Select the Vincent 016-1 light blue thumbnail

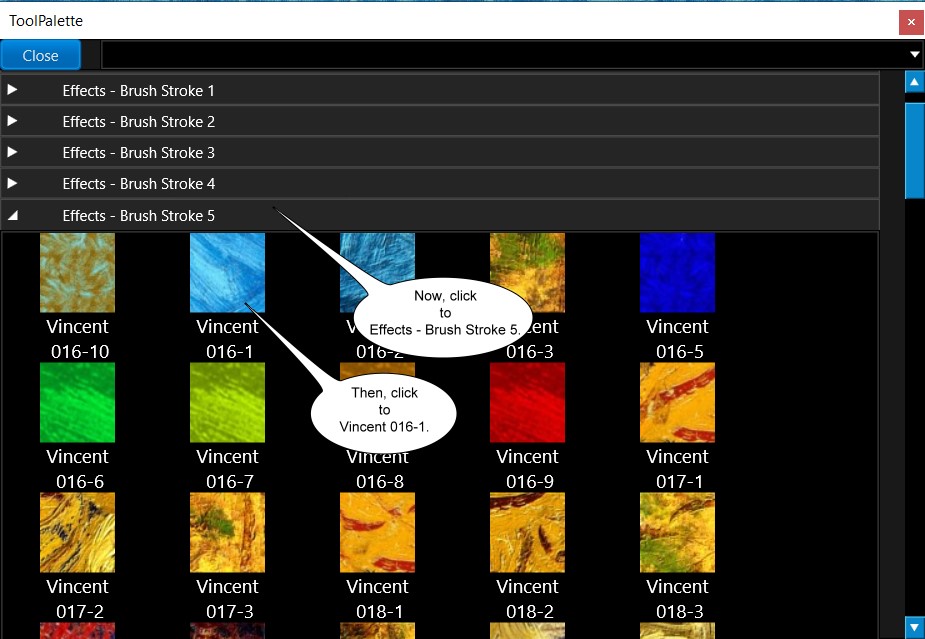pos(227,272)
